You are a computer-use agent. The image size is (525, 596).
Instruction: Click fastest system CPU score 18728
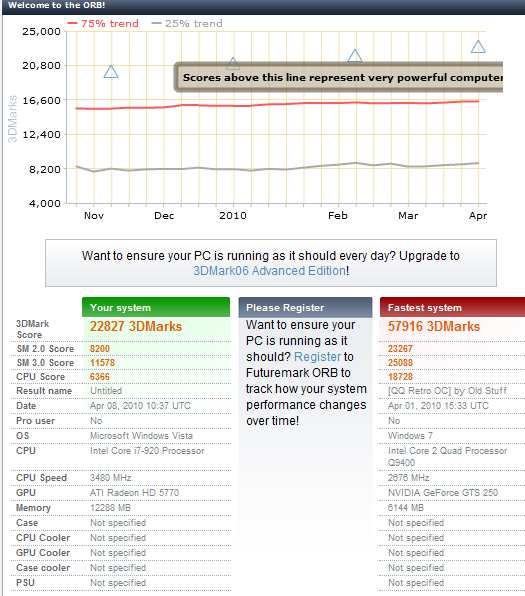click(x=400, y=377)
